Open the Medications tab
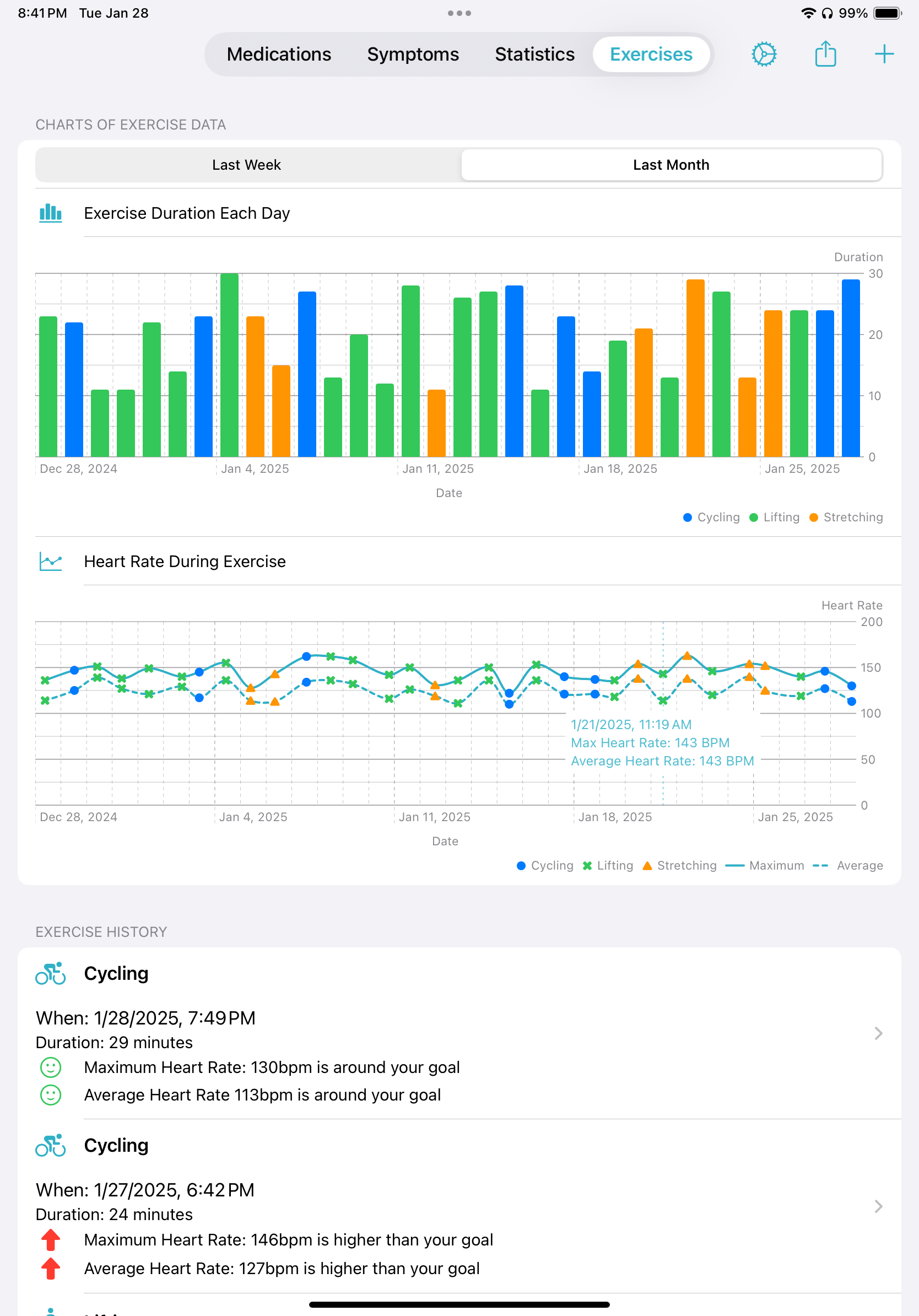 (x=278, y=54)
